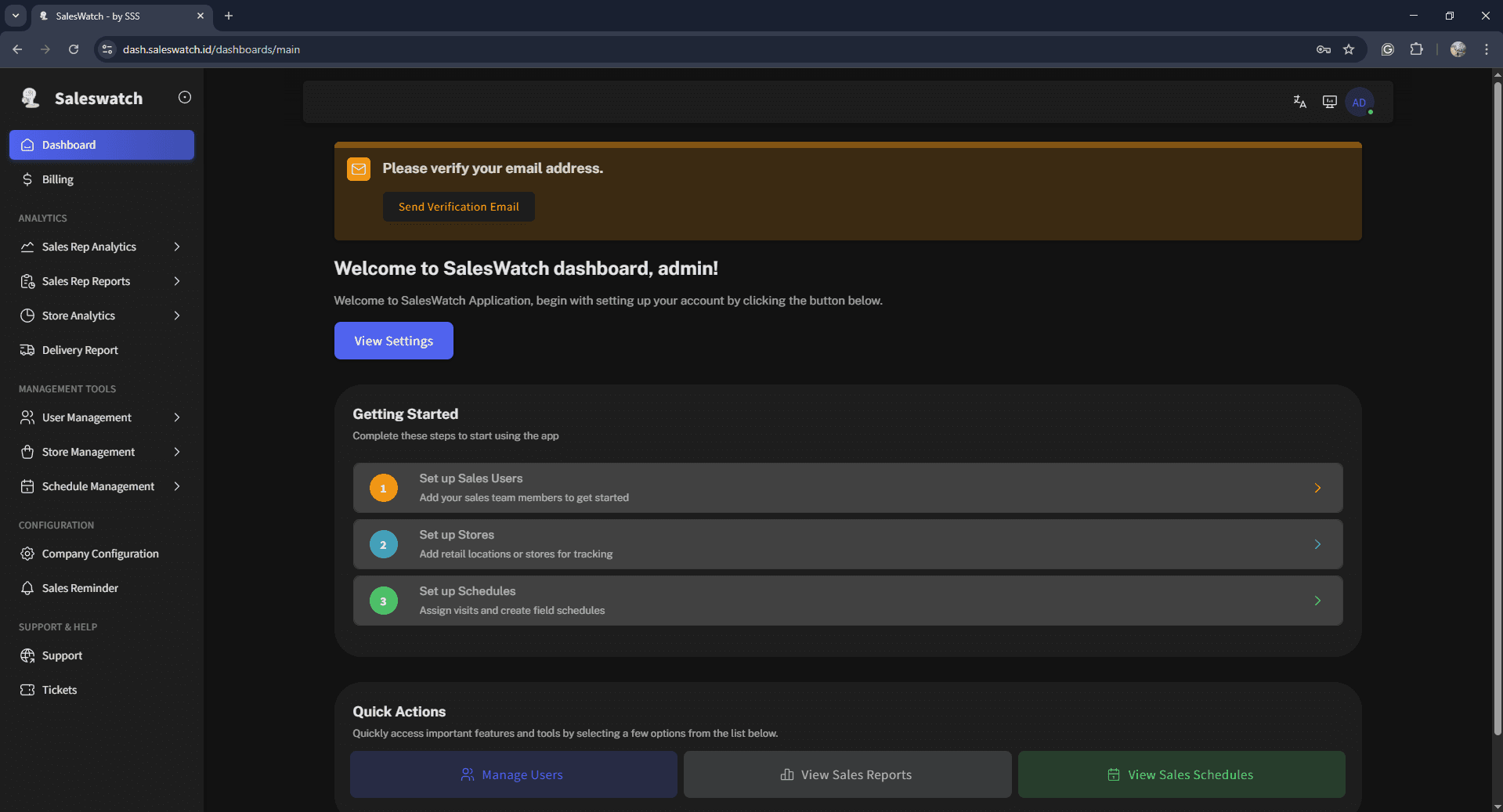Open Set up Sales Users step

(x=847, y=488)
